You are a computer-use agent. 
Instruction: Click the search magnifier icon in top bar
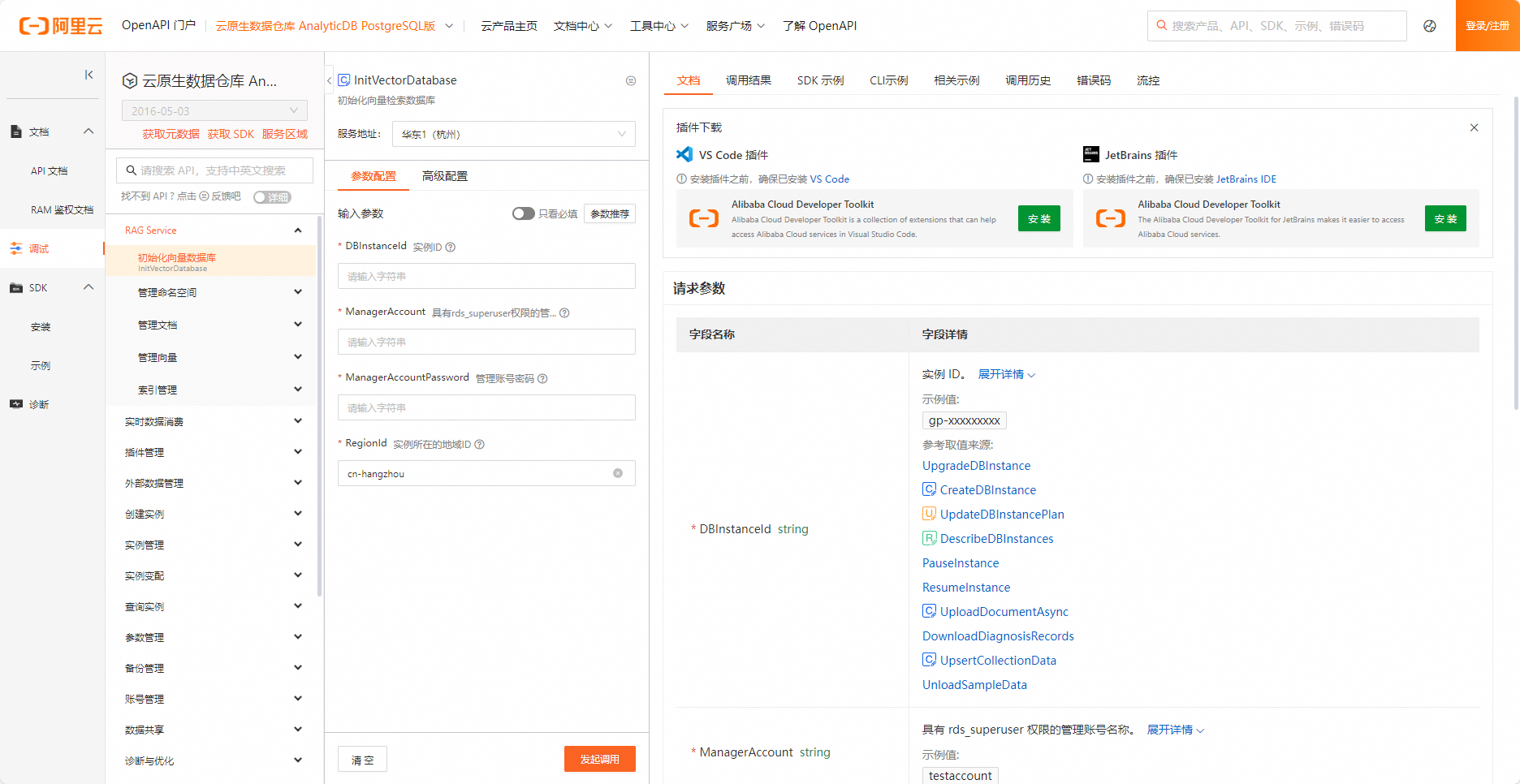1162,26
